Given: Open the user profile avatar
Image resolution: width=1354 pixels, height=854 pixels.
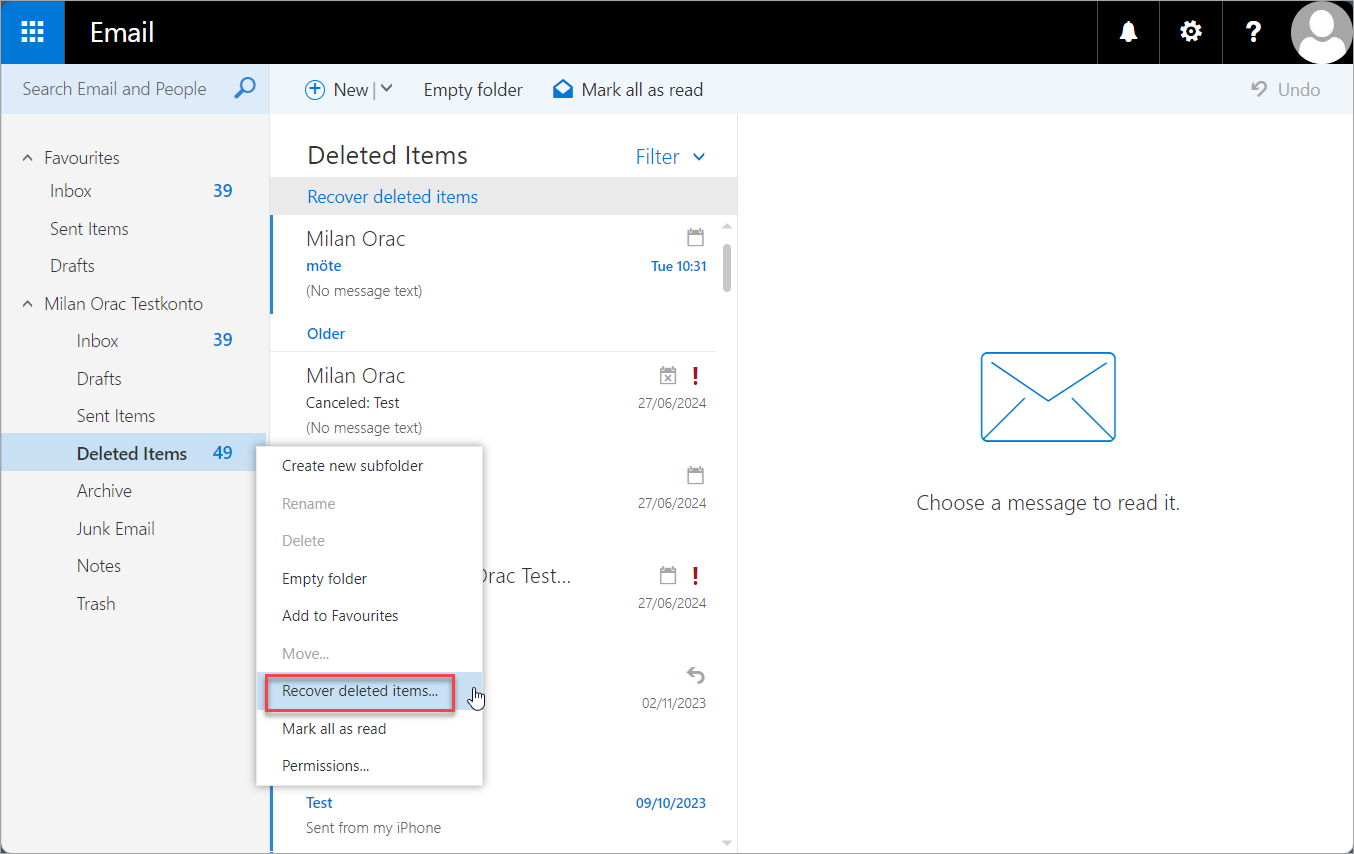Looking at the screenshot, I should [x=1322, y=32].
